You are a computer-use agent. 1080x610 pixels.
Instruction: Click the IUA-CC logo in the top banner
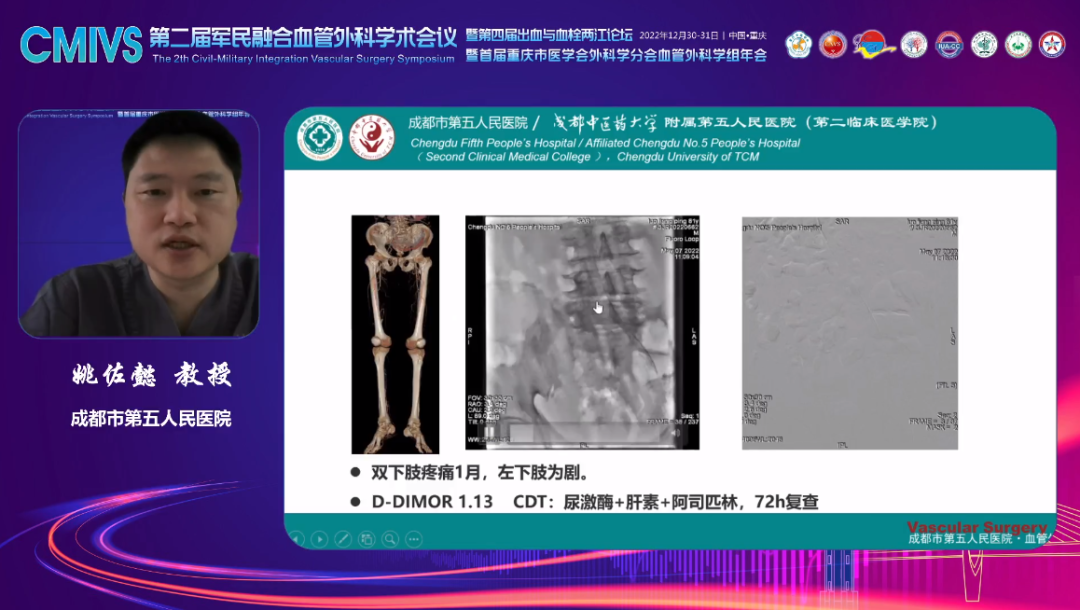[949, 45]
